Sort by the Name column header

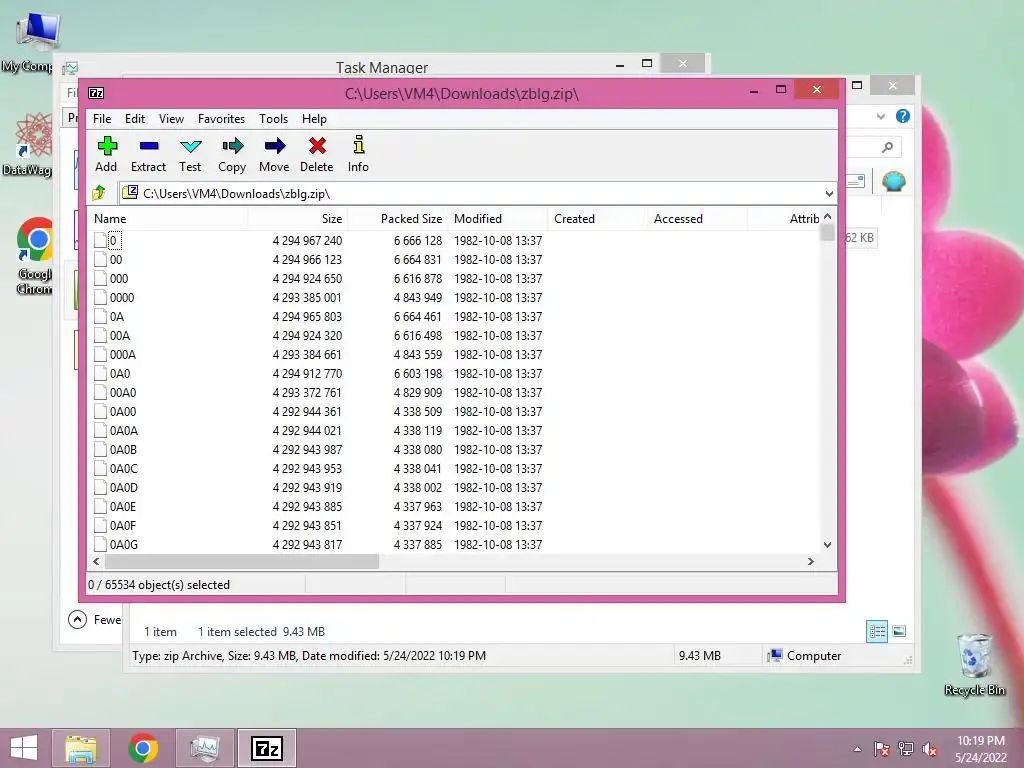pos(168,219)
